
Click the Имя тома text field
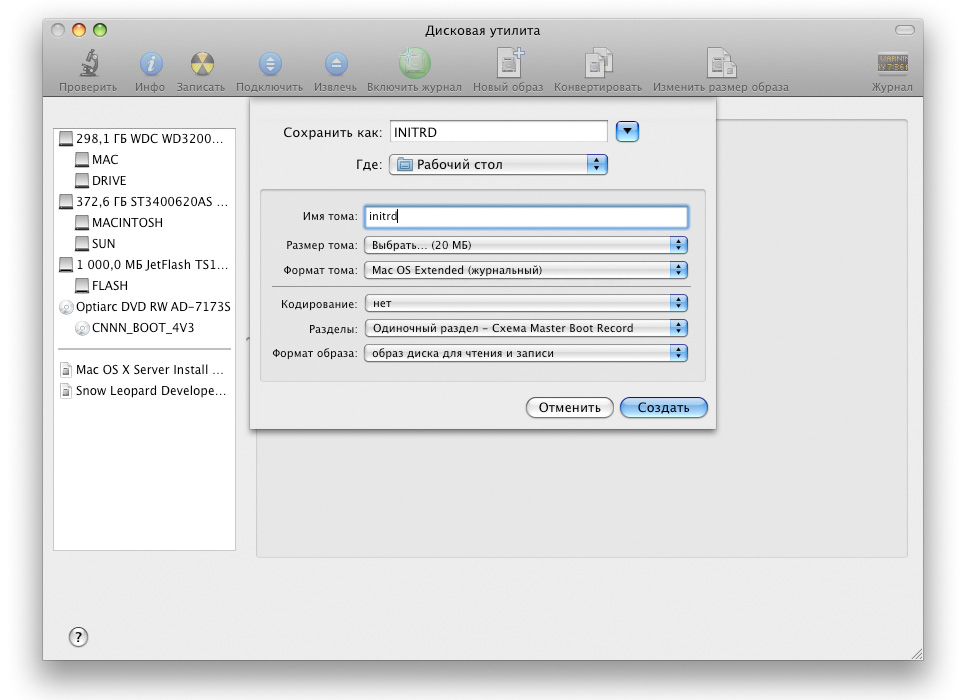click(x=526, y=217)
